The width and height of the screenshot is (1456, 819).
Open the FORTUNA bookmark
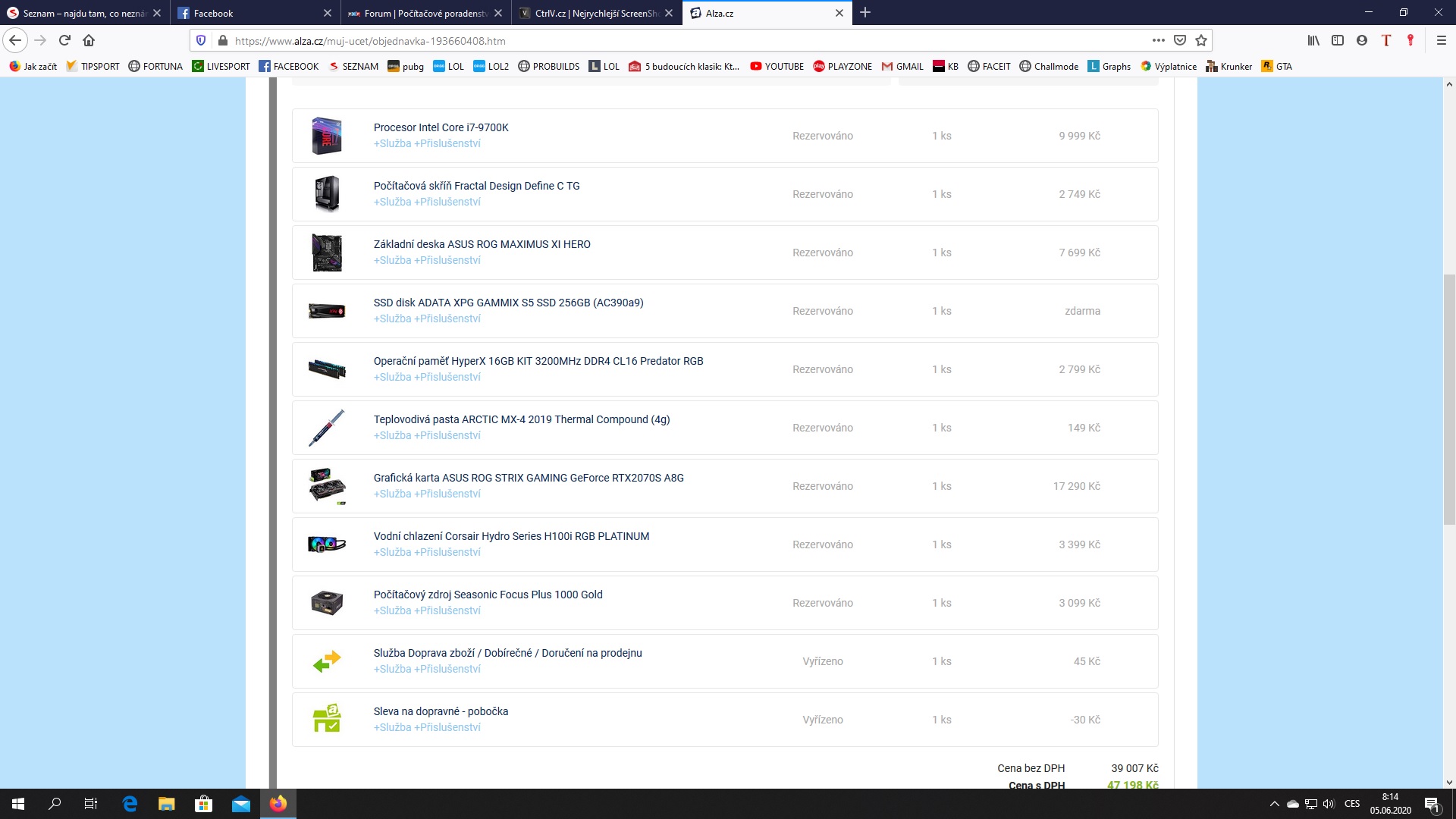[x=155, y=66]
